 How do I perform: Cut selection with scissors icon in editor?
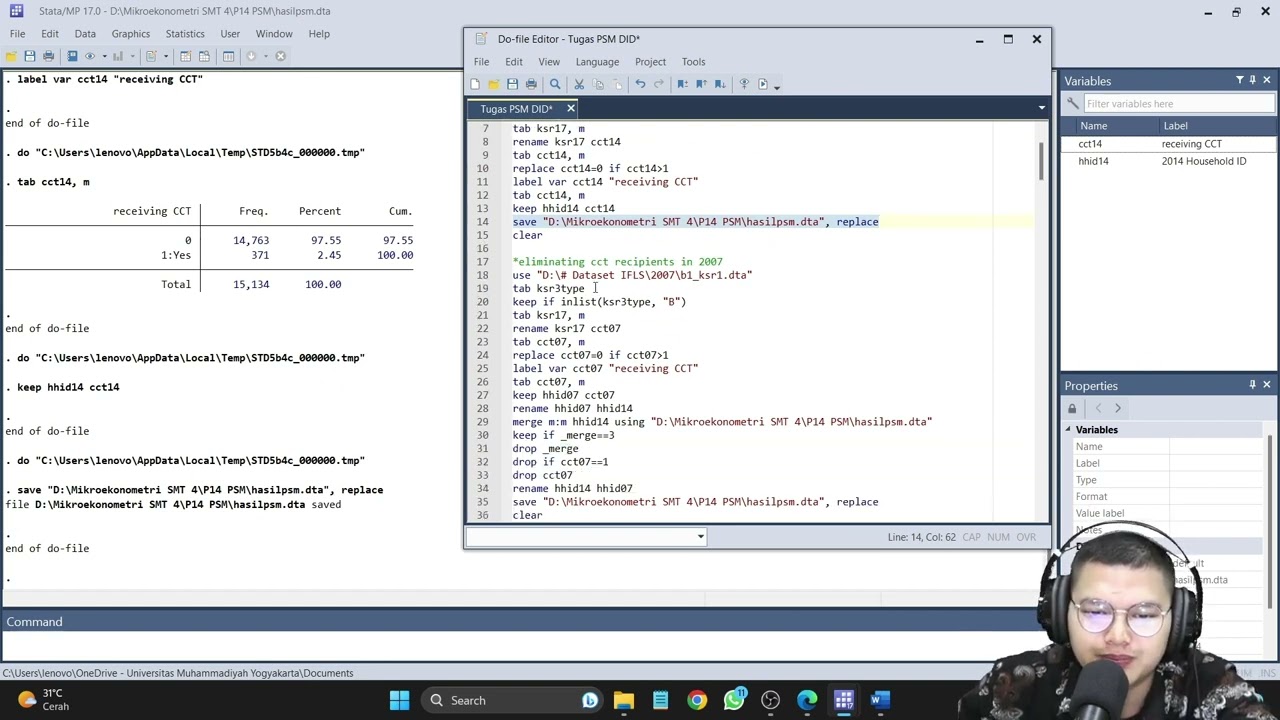point(579,84)
